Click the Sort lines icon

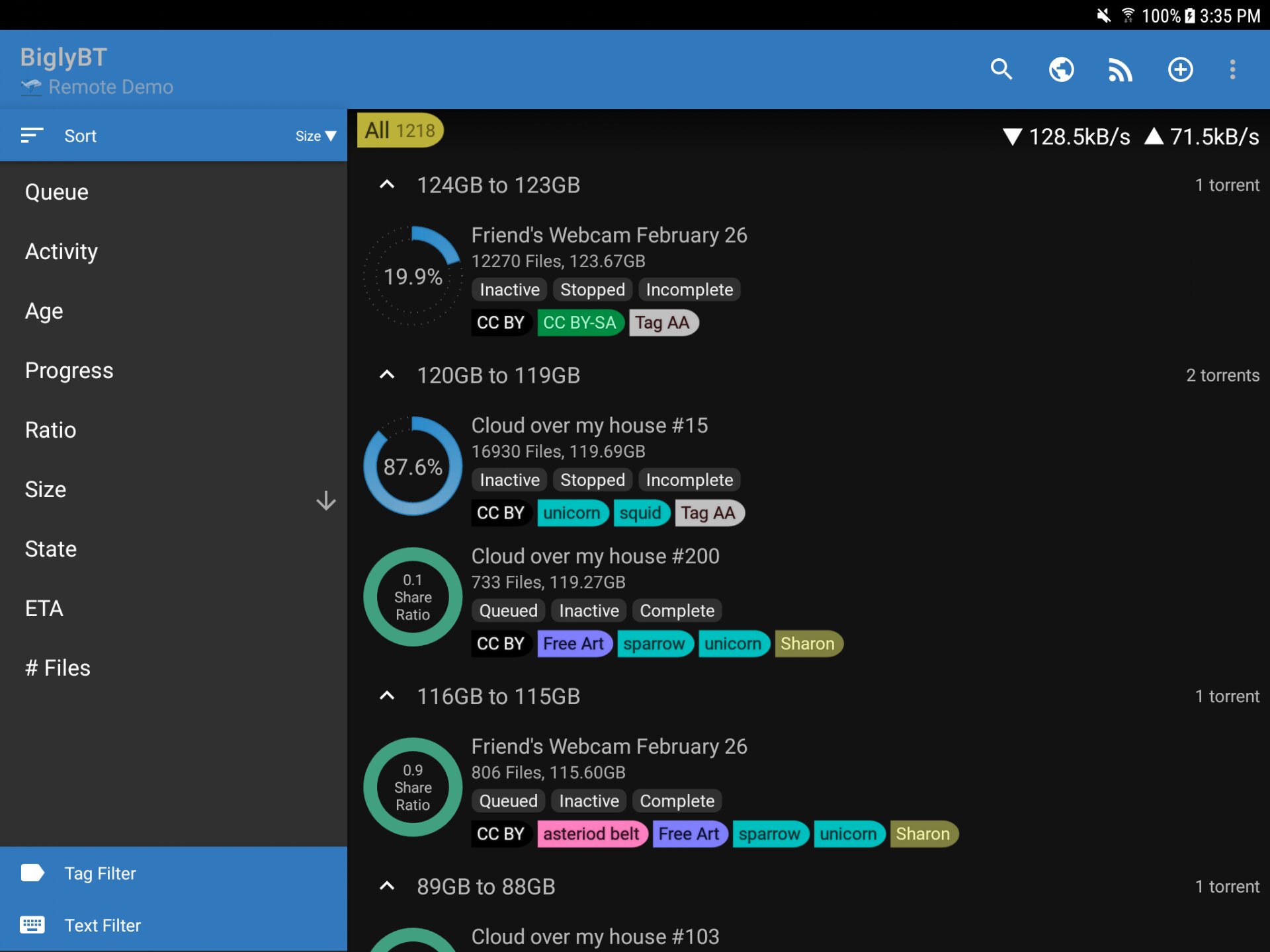32,136
